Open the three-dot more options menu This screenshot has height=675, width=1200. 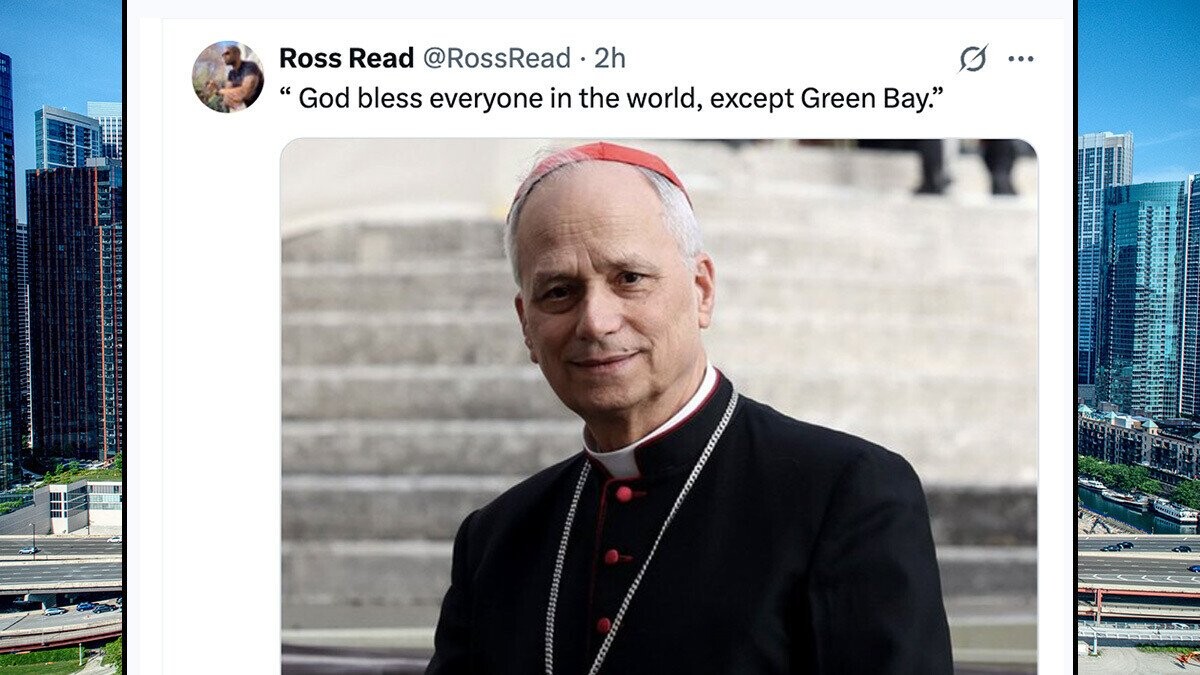(1020, 59)
